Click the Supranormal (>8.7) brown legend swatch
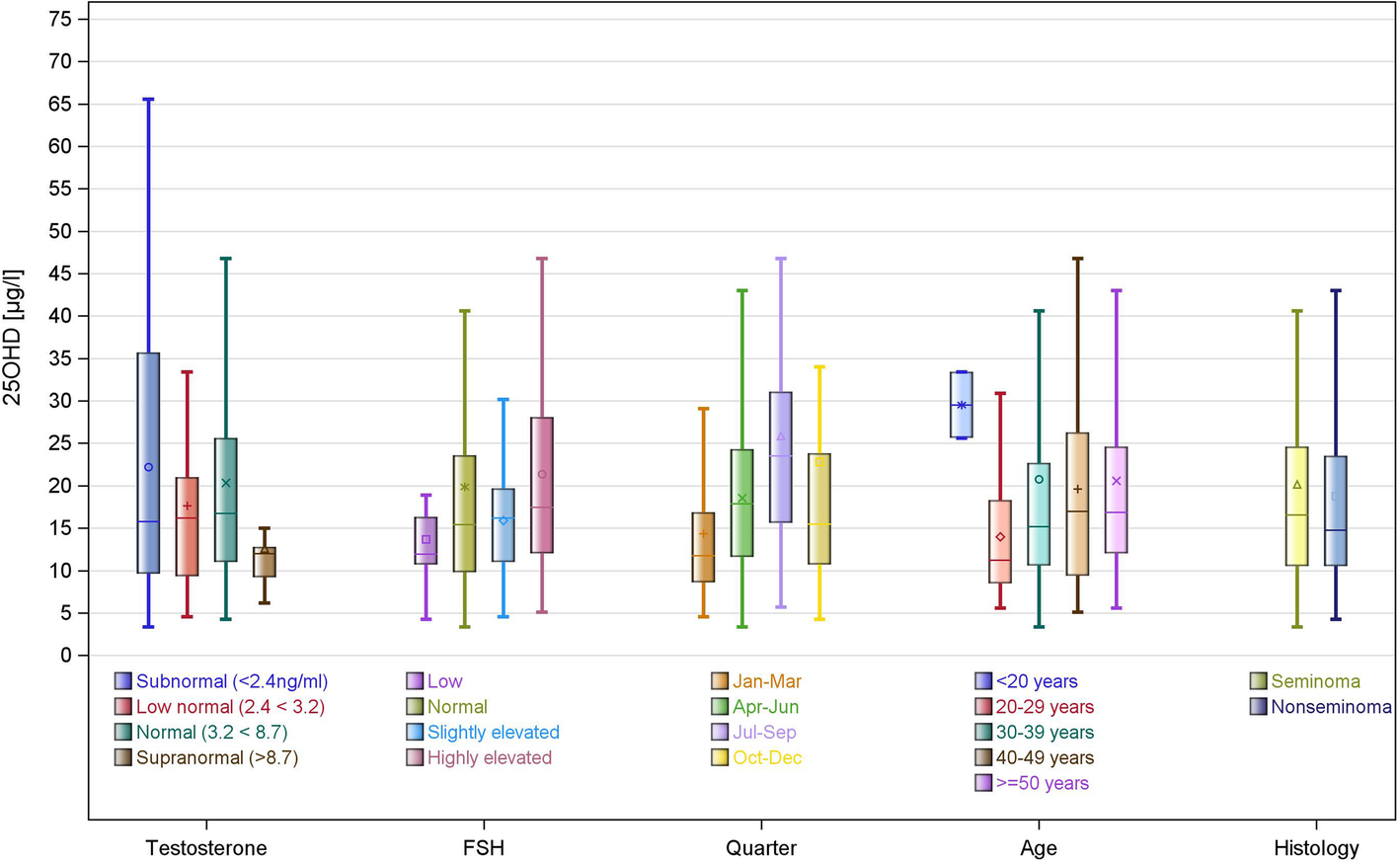This screenshot has height=862, width=1400. tap(123, 758)
